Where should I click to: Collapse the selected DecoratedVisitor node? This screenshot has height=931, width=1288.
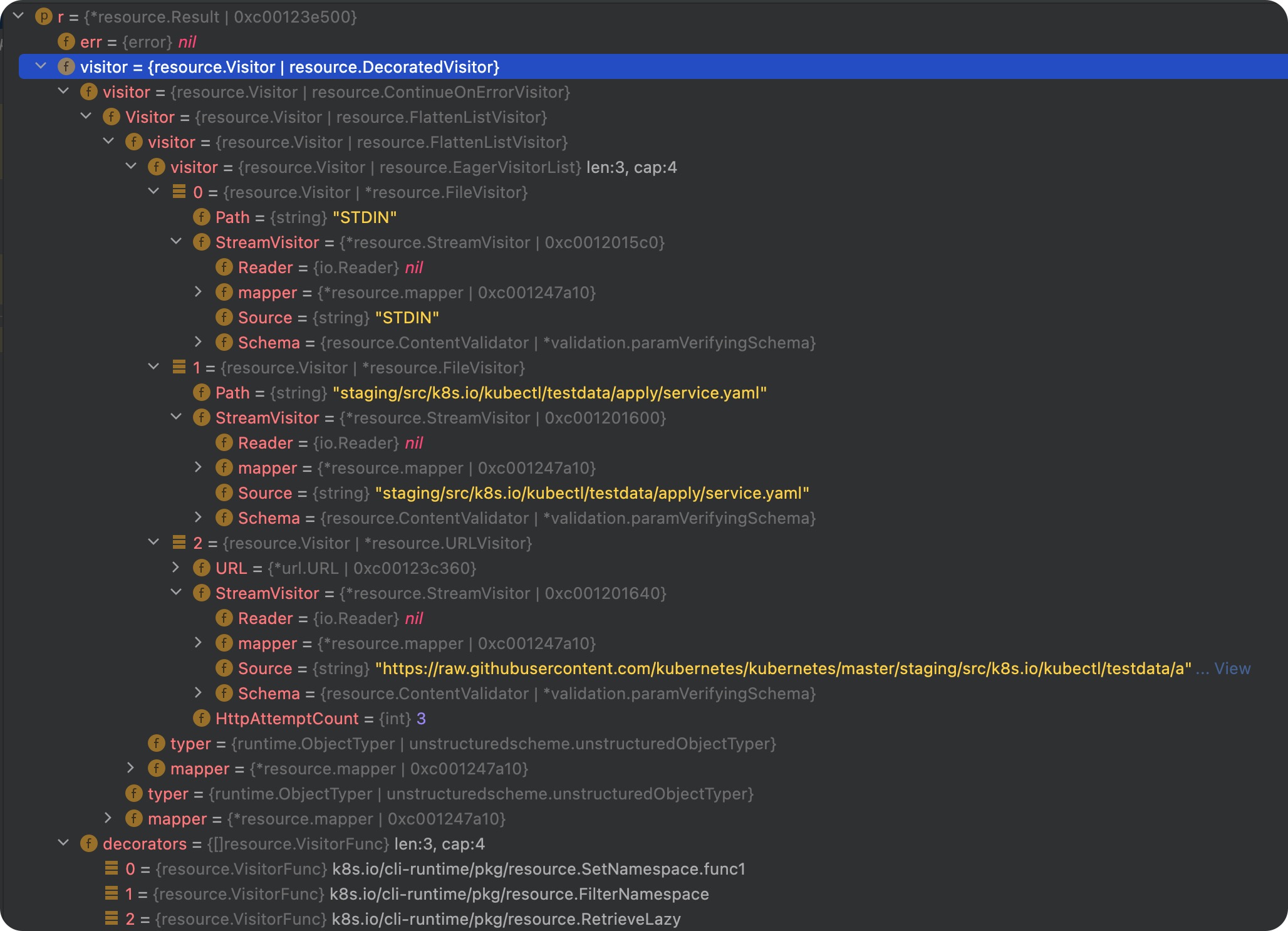(x=41, y=66)
